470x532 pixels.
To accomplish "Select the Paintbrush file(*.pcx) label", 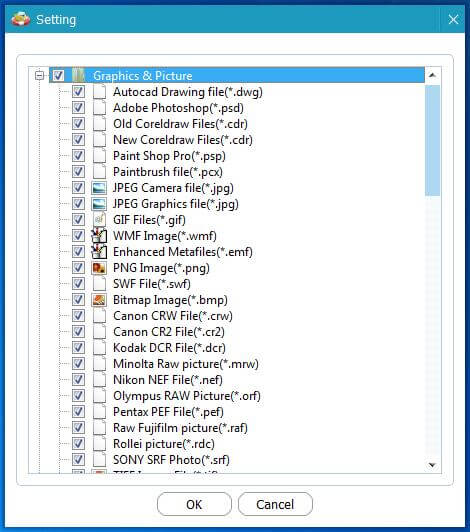I will pyautogui.click(x=168, y=172).
